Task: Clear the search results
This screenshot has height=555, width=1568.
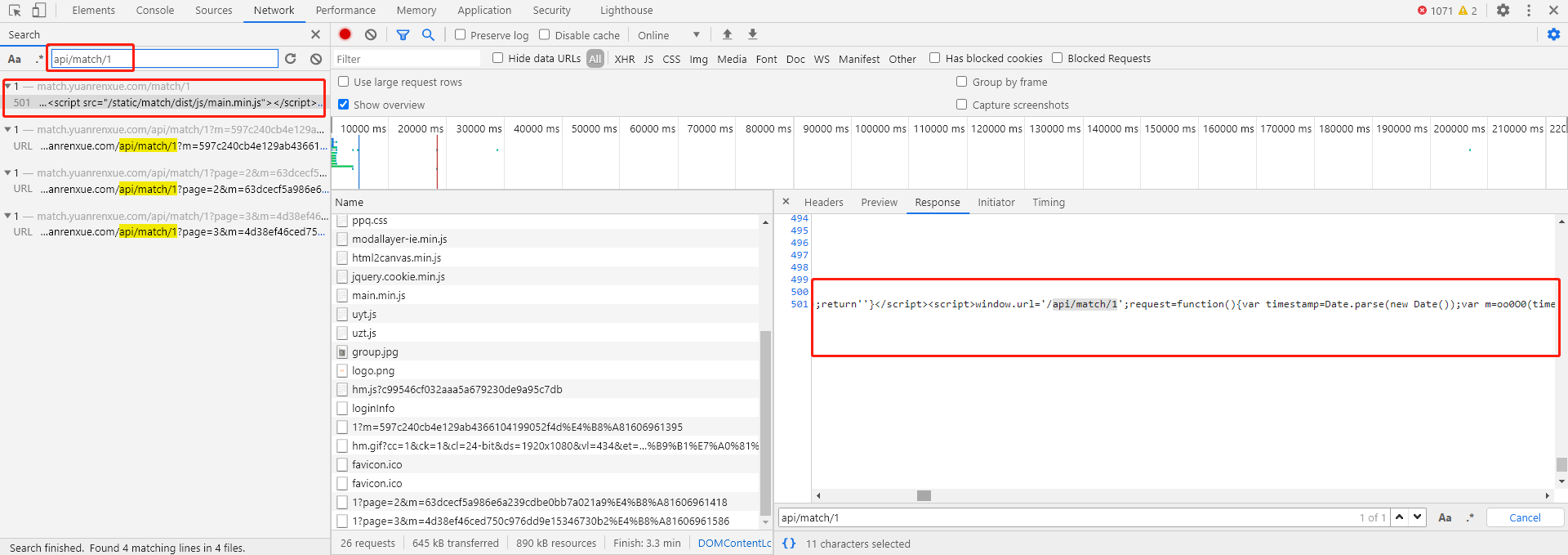Action: click(316, 59)
